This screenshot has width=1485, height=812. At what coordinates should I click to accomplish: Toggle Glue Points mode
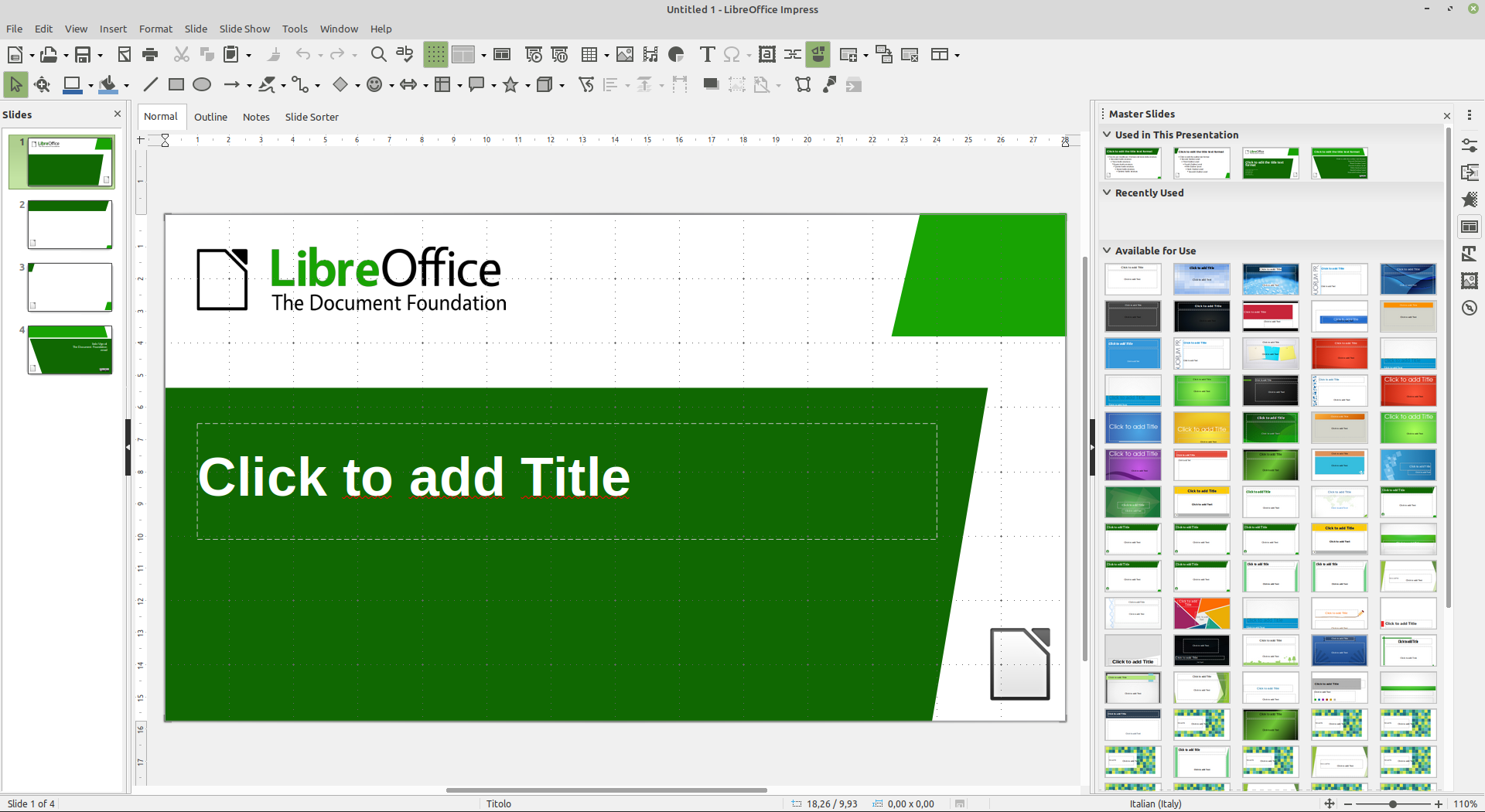click(x=830, y=85)
